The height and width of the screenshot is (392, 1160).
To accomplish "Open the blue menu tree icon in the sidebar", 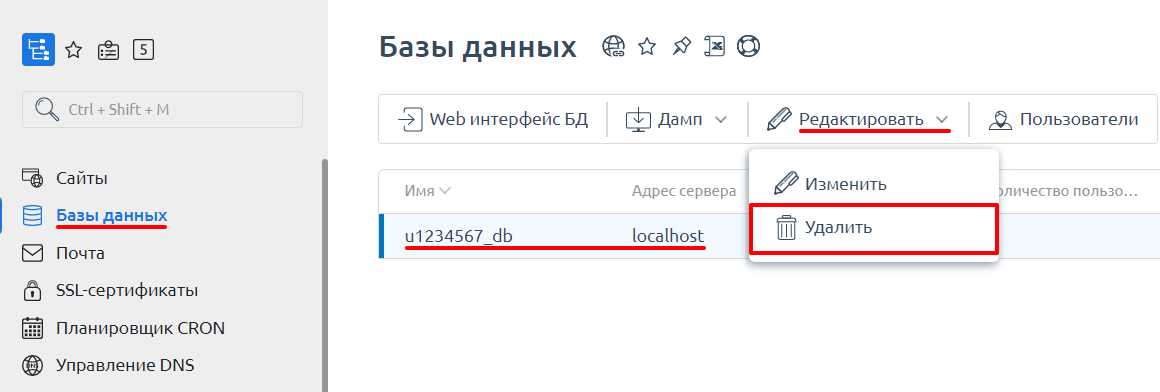I will coord(38,50).
